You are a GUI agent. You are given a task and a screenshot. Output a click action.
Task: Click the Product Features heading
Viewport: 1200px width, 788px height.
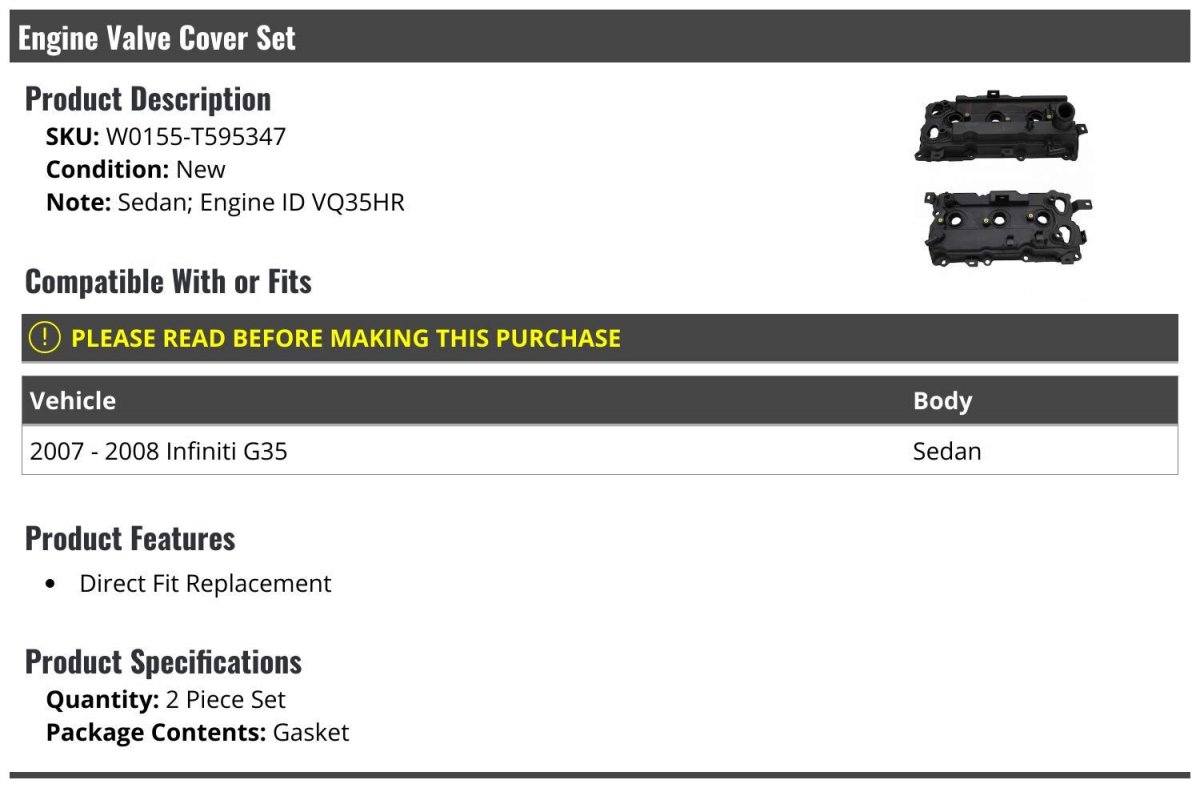130,538
